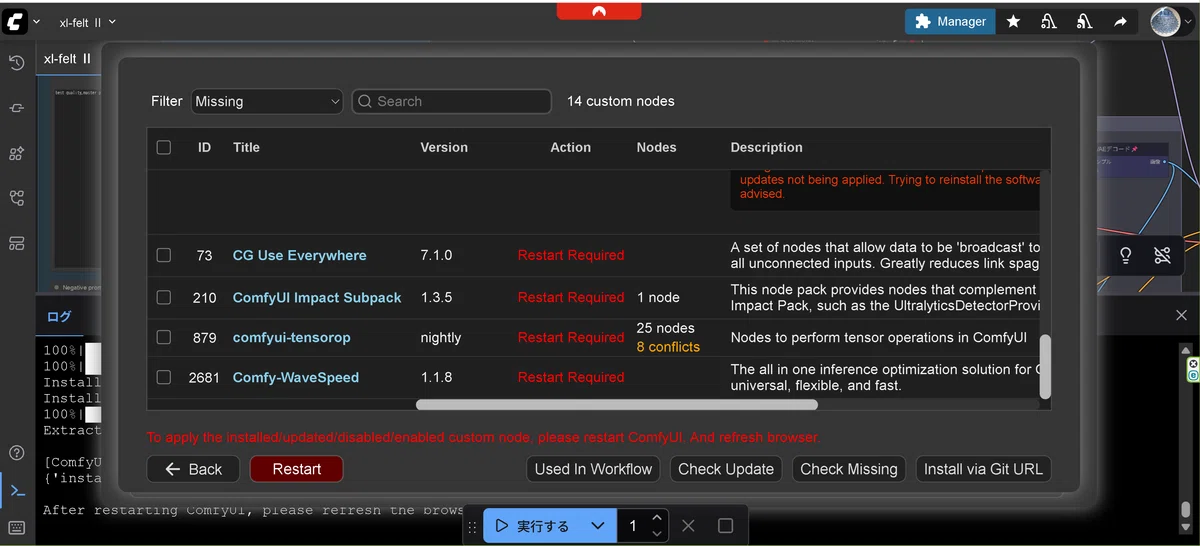
Task: Click the 14 custom nodes label
Action: coord(621,101)
